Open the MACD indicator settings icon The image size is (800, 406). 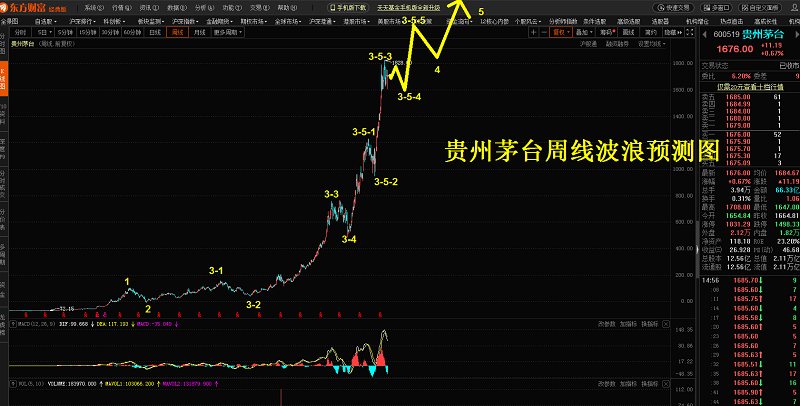tap(13, 324)
